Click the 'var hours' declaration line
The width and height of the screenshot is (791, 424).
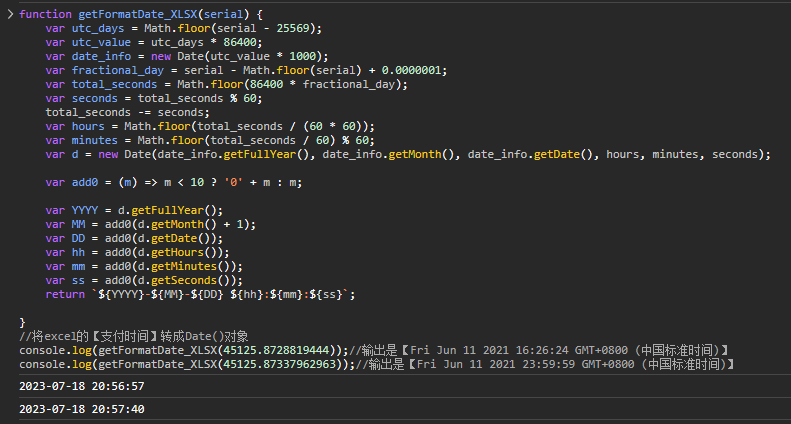210,126
